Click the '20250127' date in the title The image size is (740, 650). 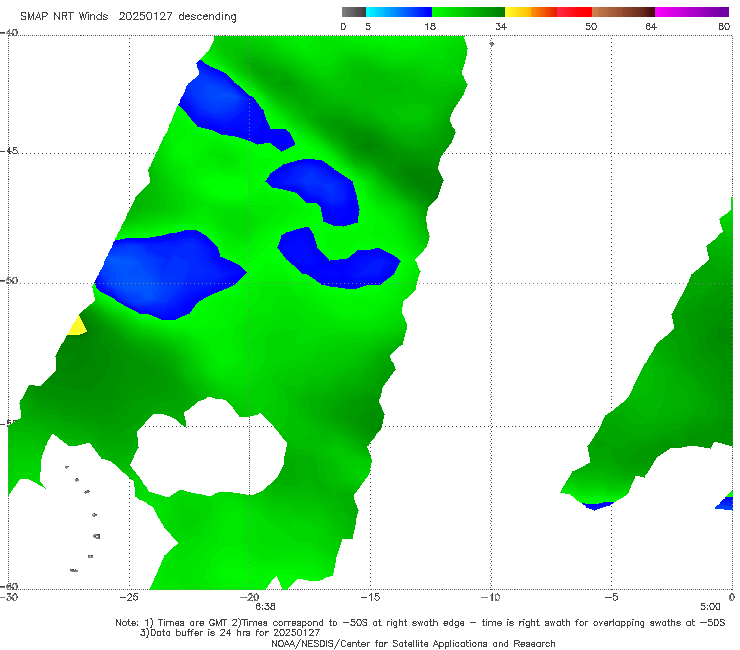tap(146, 16)
